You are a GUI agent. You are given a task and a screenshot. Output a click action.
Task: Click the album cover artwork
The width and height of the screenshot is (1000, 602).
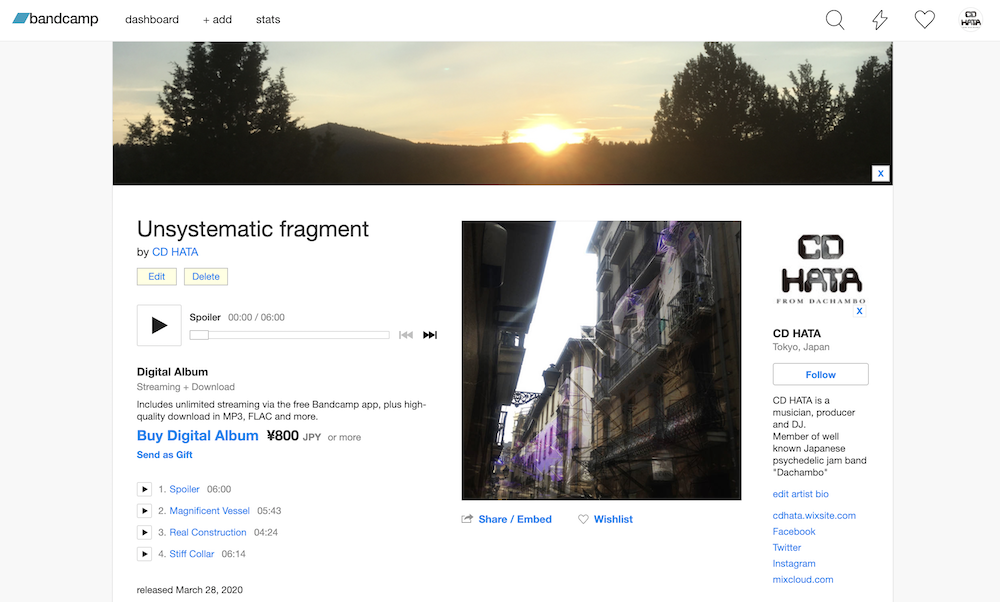click(601, 360)
